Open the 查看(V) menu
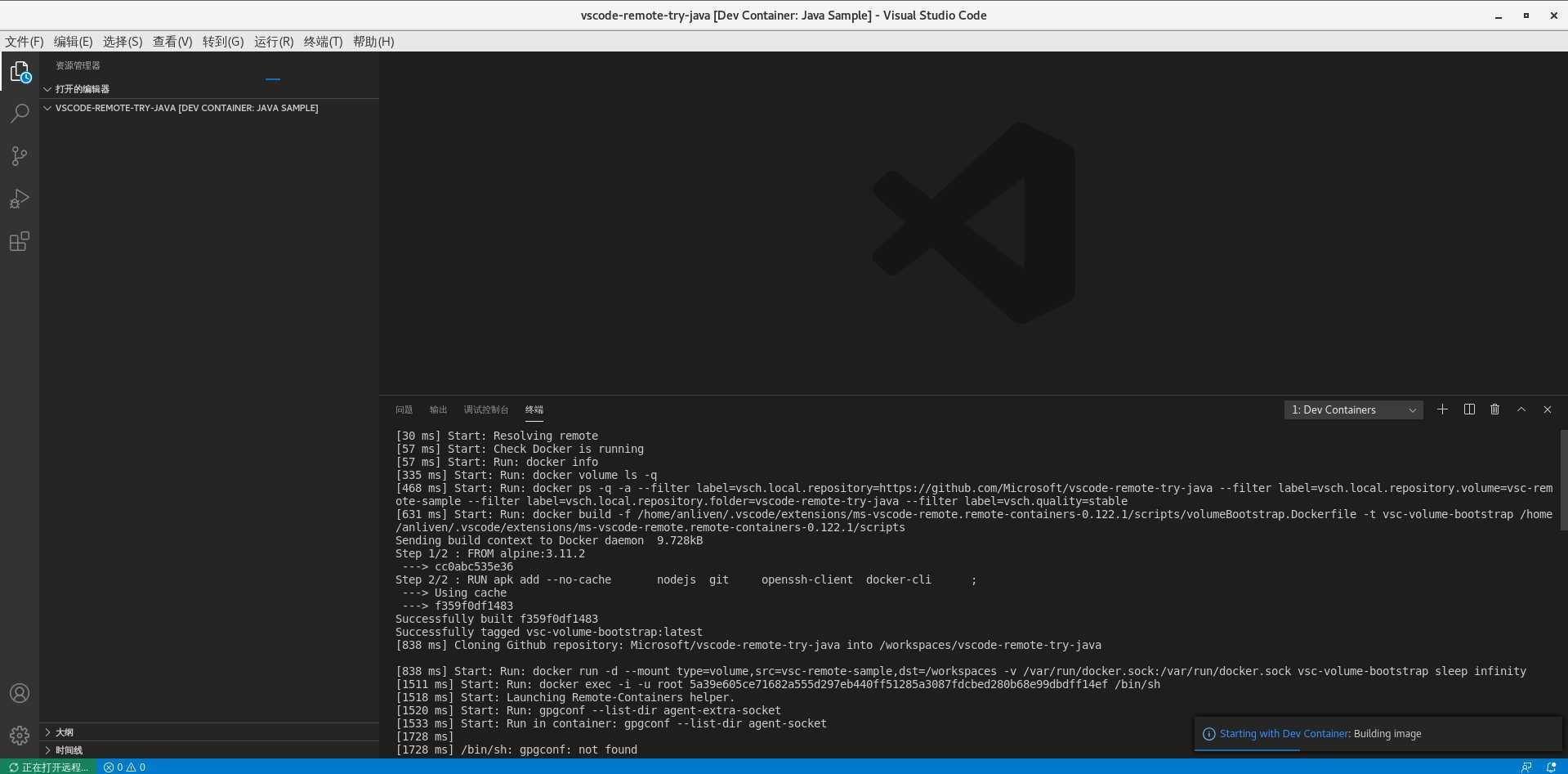The width and height of the screenshot is (1568, 774). tap(172, 42)
